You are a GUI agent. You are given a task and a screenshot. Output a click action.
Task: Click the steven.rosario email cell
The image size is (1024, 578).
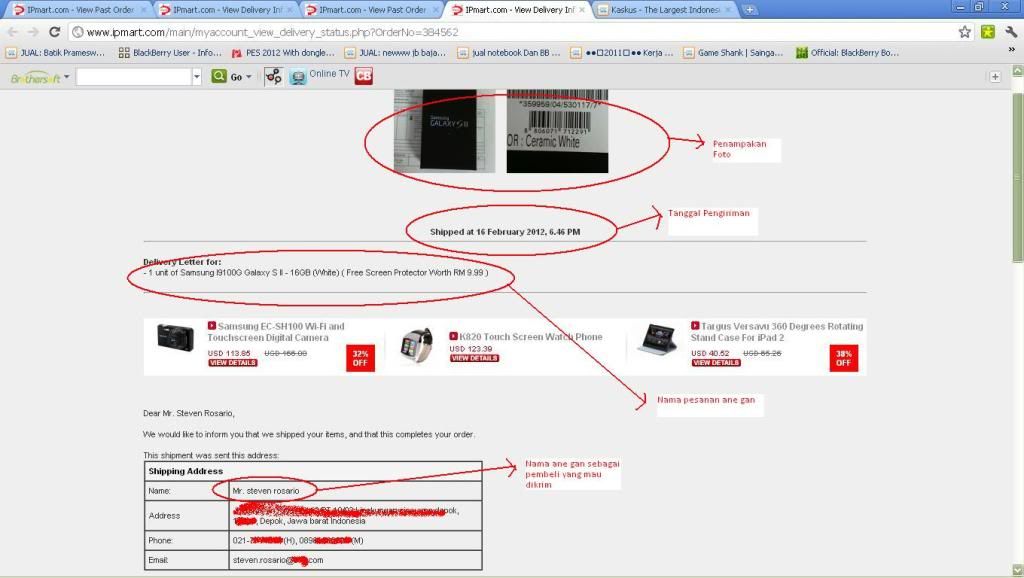tap(355, 560)
